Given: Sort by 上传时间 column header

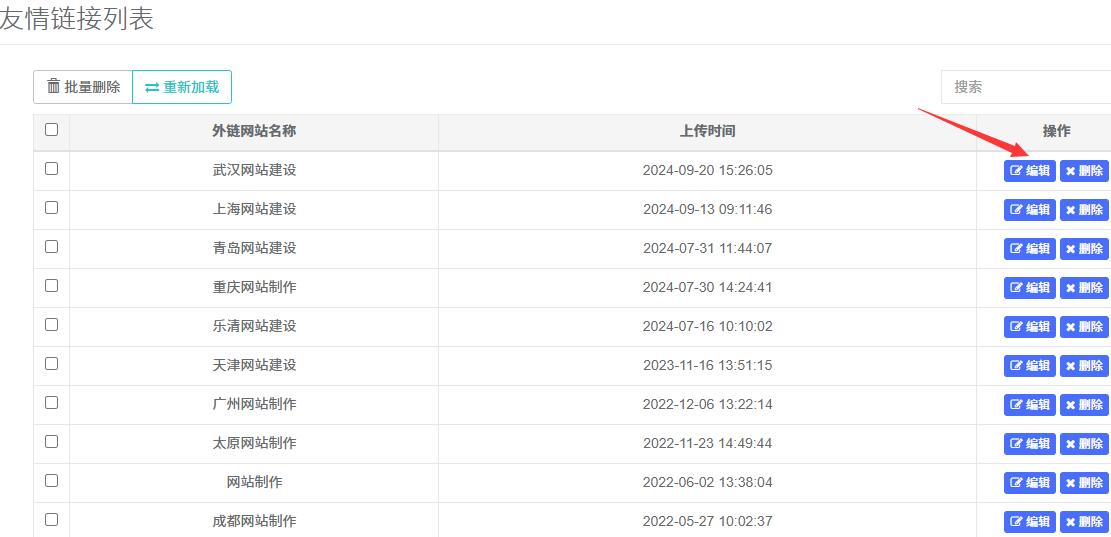Looking at the screenshot, I should pyautogui.click(x=707, y=131).
